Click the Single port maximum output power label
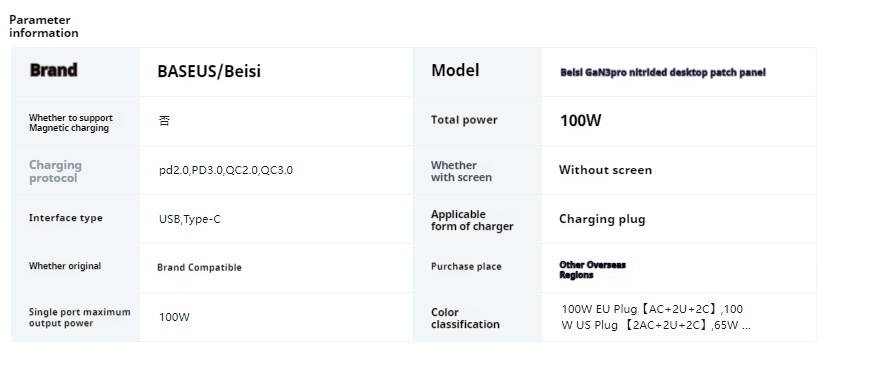The height and width of the screenshot is (371, 875). point(79,317)
